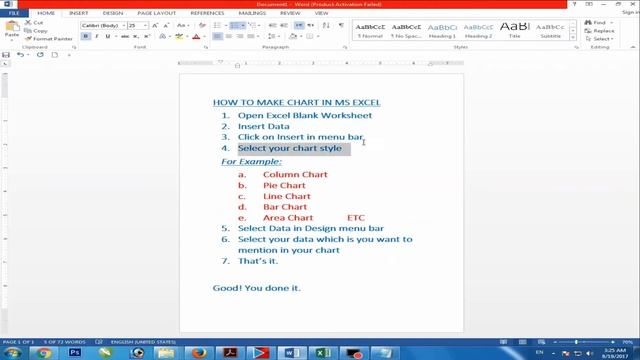Click the Paste icon
Screen dimensions: 640x360
12,27
